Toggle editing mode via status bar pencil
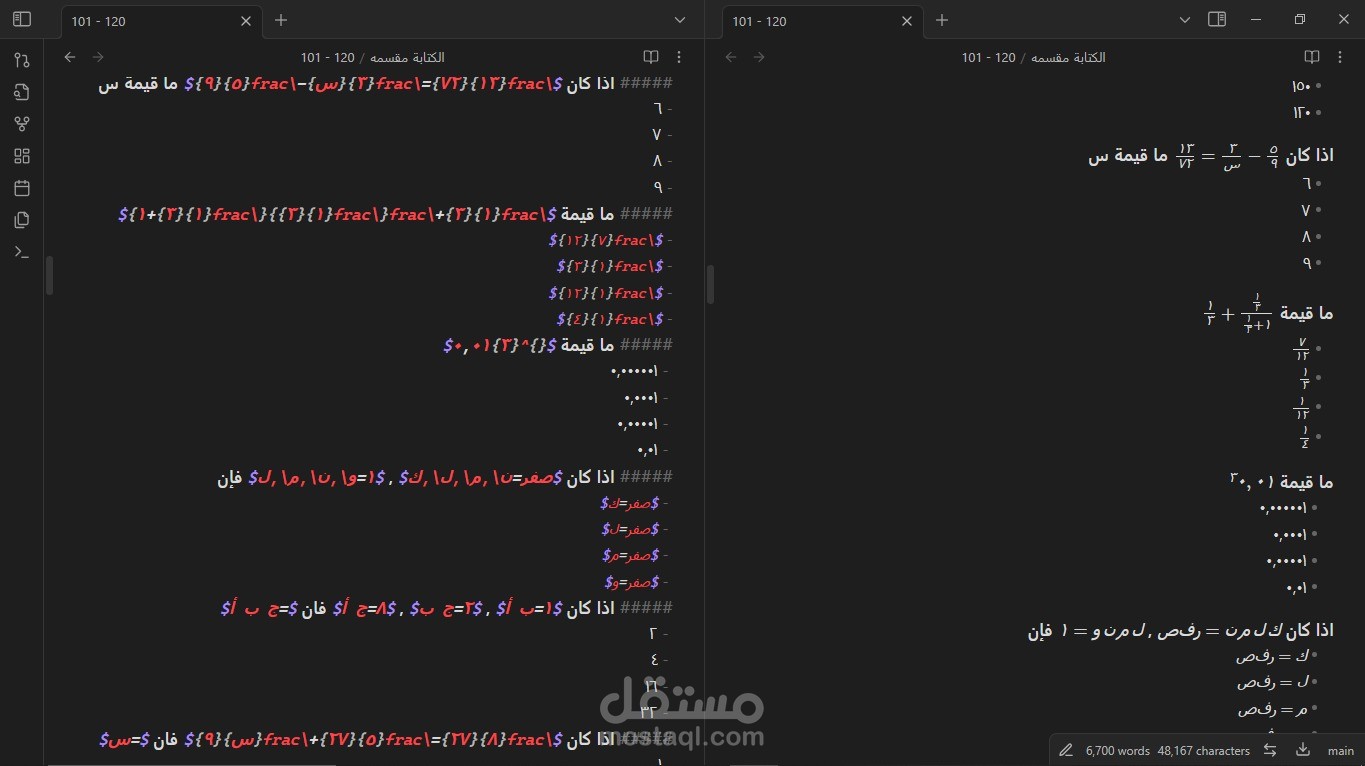This screenshot has height=766, width=1365. [x=1066, y=750]
